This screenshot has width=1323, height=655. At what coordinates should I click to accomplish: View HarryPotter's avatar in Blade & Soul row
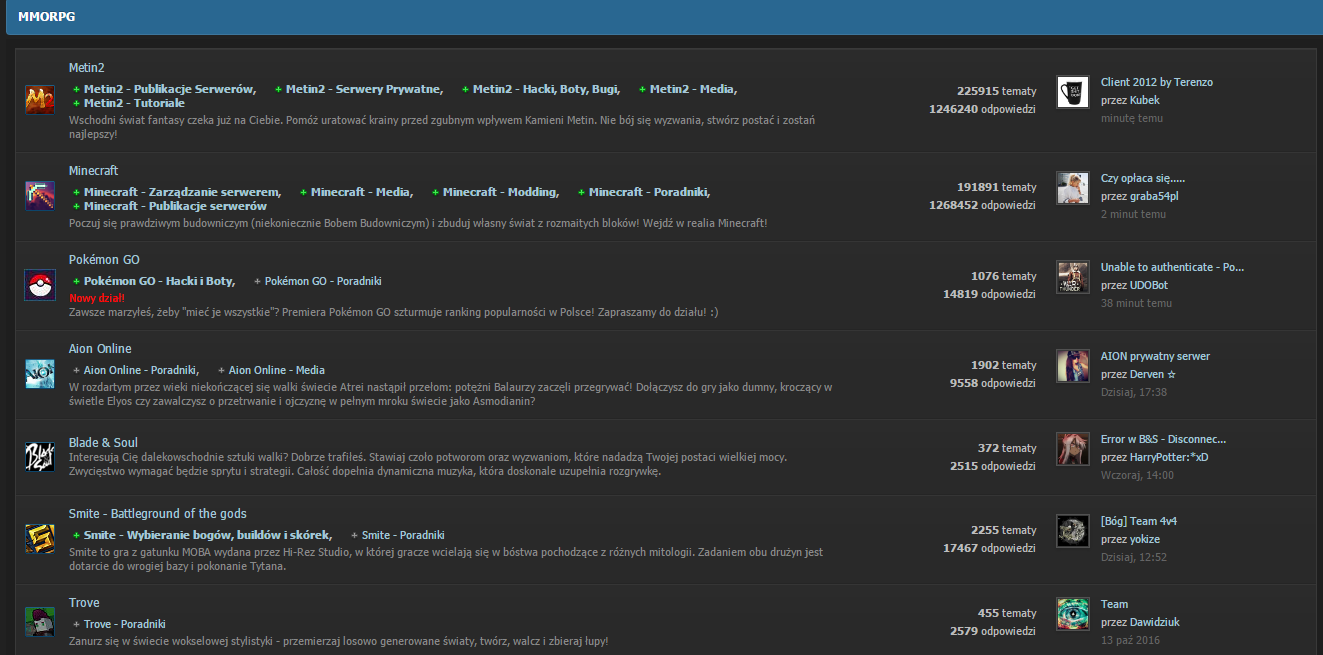pos(1073,449)
